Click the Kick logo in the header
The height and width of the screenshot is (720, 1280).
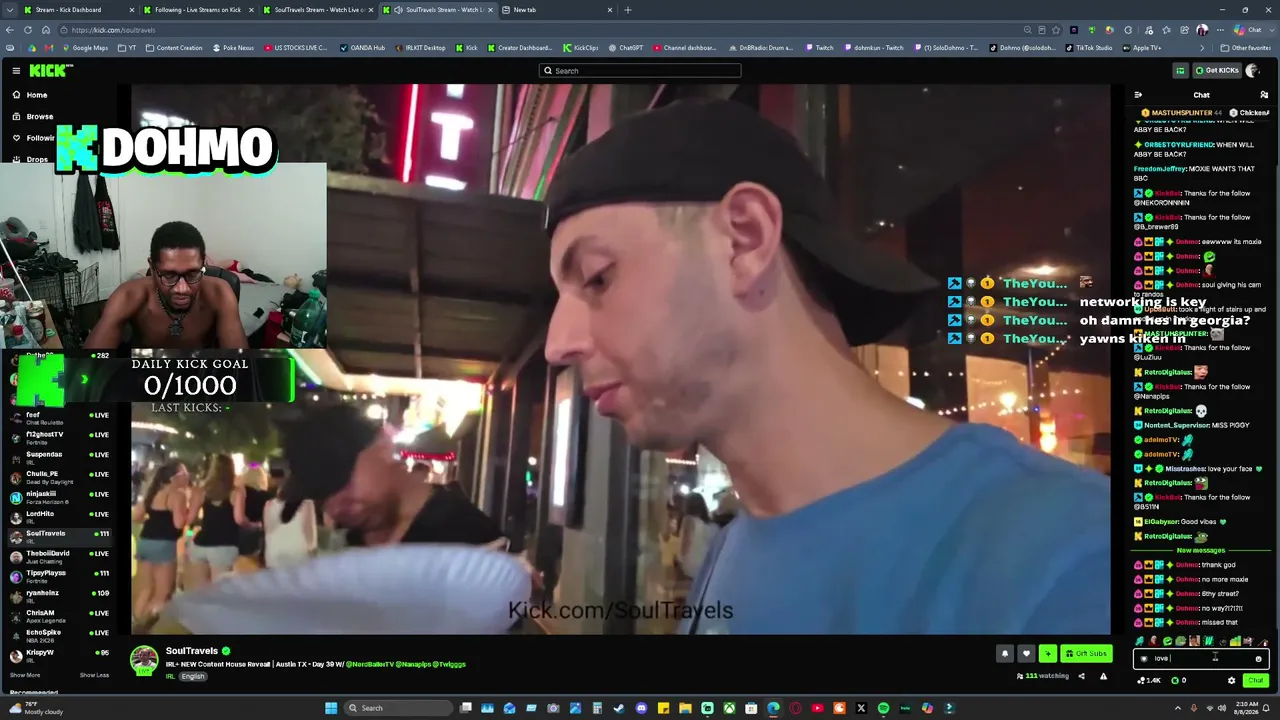50,70
